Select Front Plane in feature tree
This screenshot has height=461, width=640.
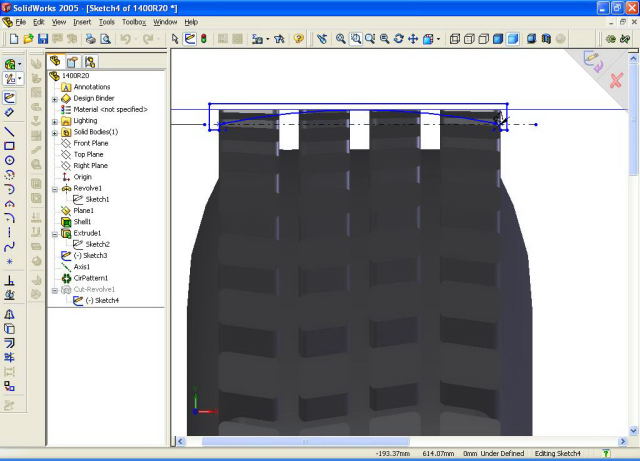[x=90, y=143]
